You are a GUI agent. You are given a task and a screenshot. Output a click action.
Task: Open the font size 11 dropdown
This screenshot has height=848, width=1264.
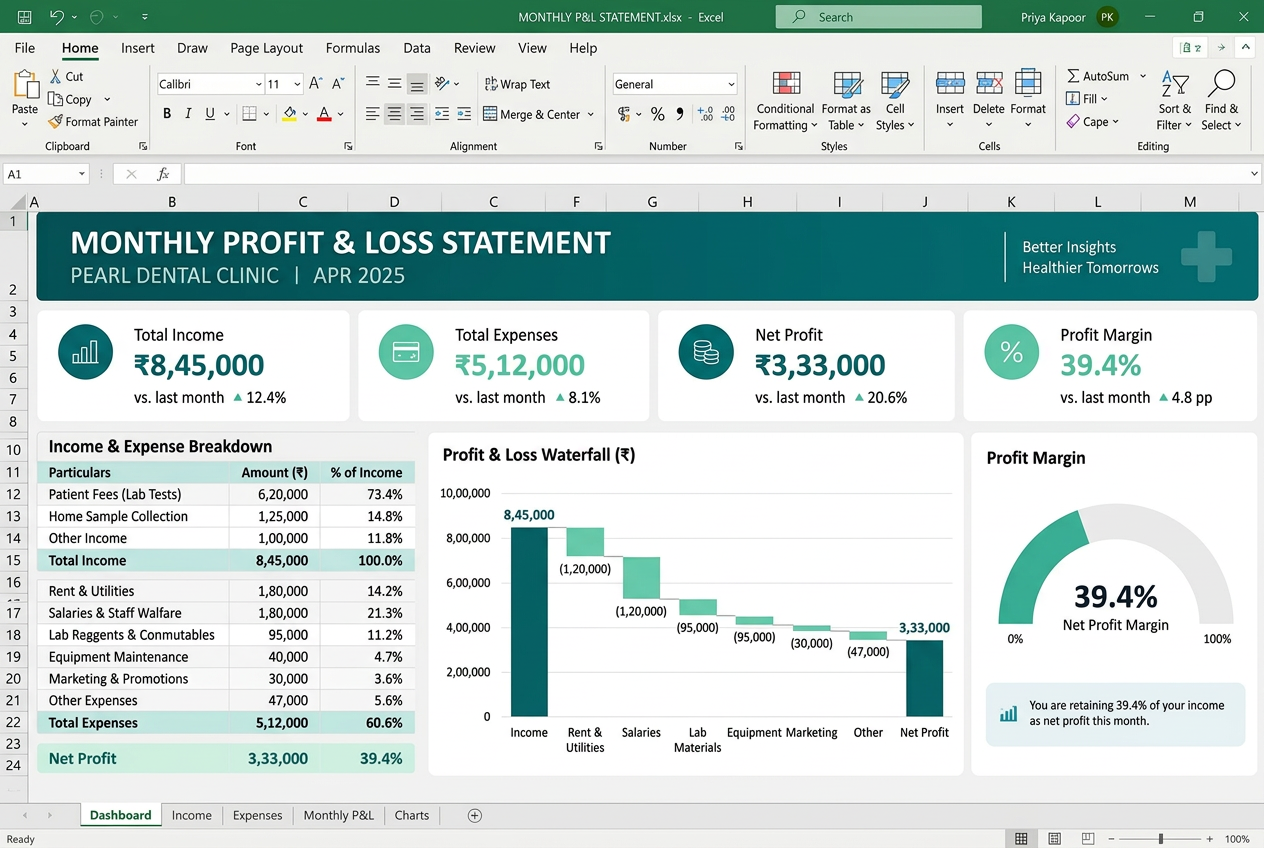point(299,84)
